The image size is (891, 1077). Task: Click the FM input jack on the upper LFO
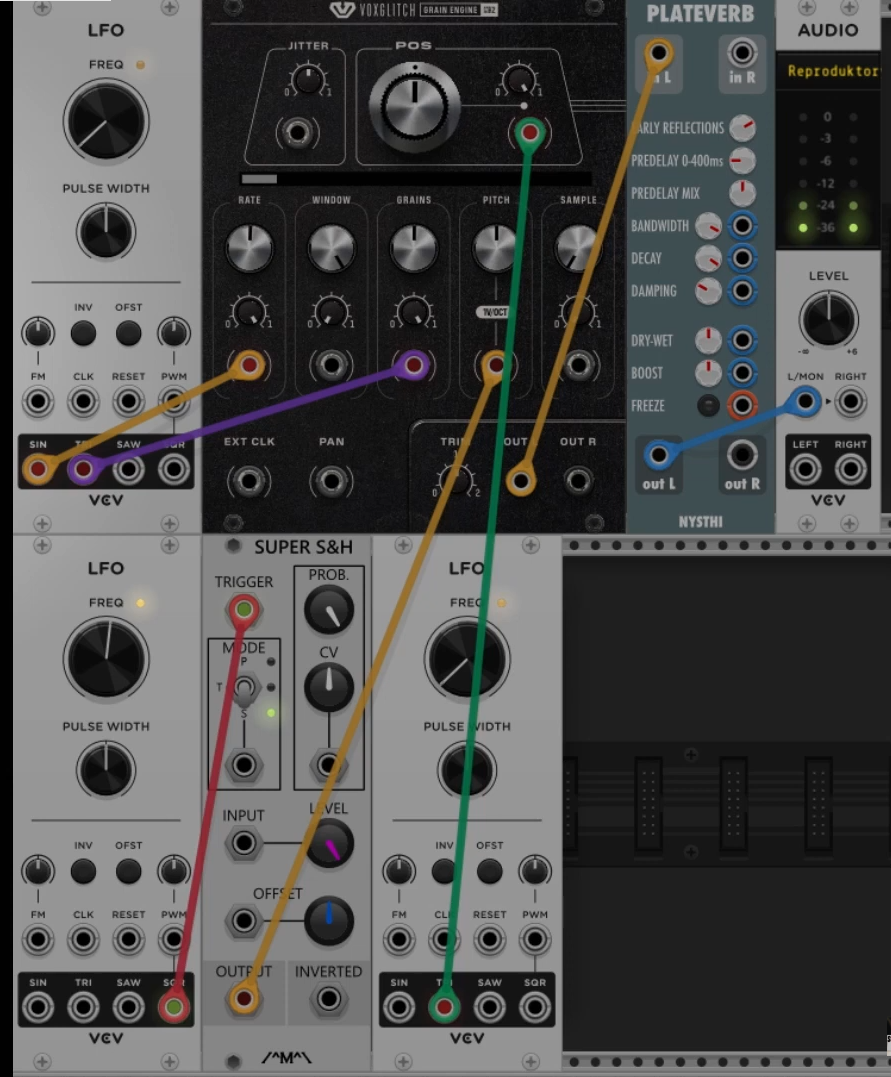38,401
